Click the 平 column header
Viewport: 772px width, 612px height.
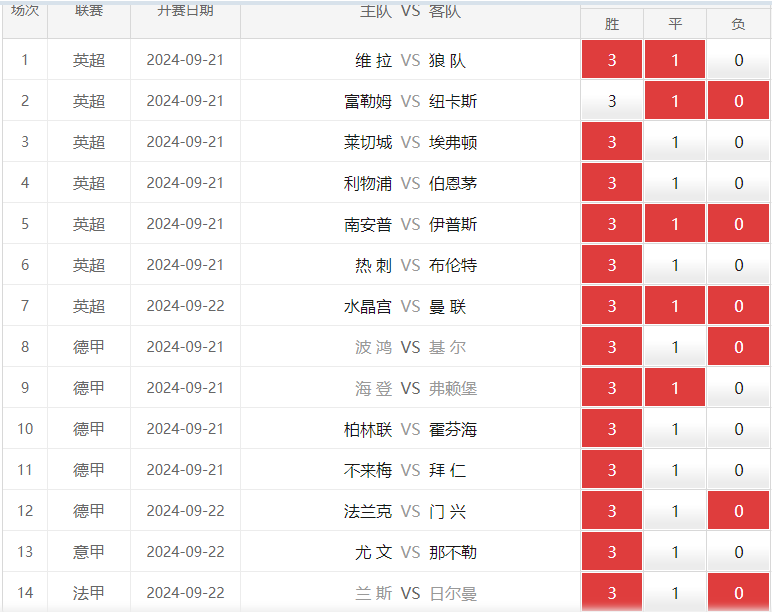click(x=675, y=24)
